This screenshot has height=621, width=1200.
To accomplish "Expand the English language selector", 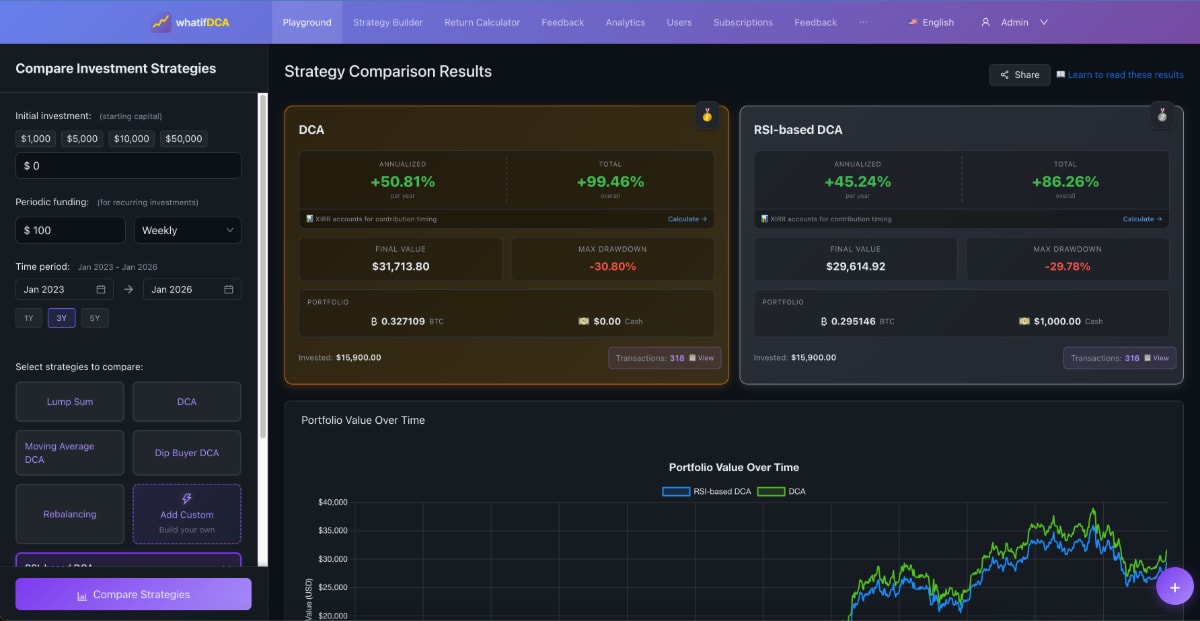I will [930, 22].
